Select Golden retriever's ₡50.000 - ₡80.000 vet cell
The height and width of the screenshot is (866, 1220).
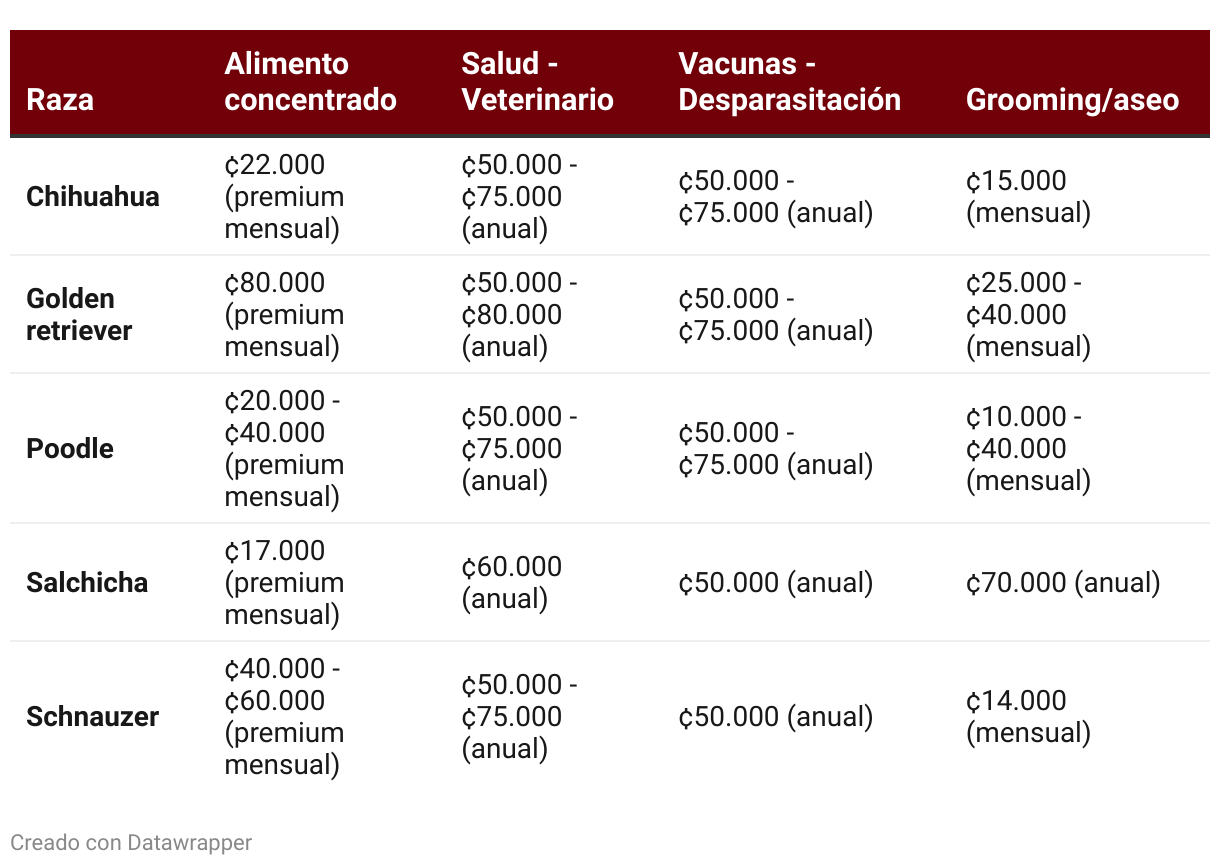[518, 314]
